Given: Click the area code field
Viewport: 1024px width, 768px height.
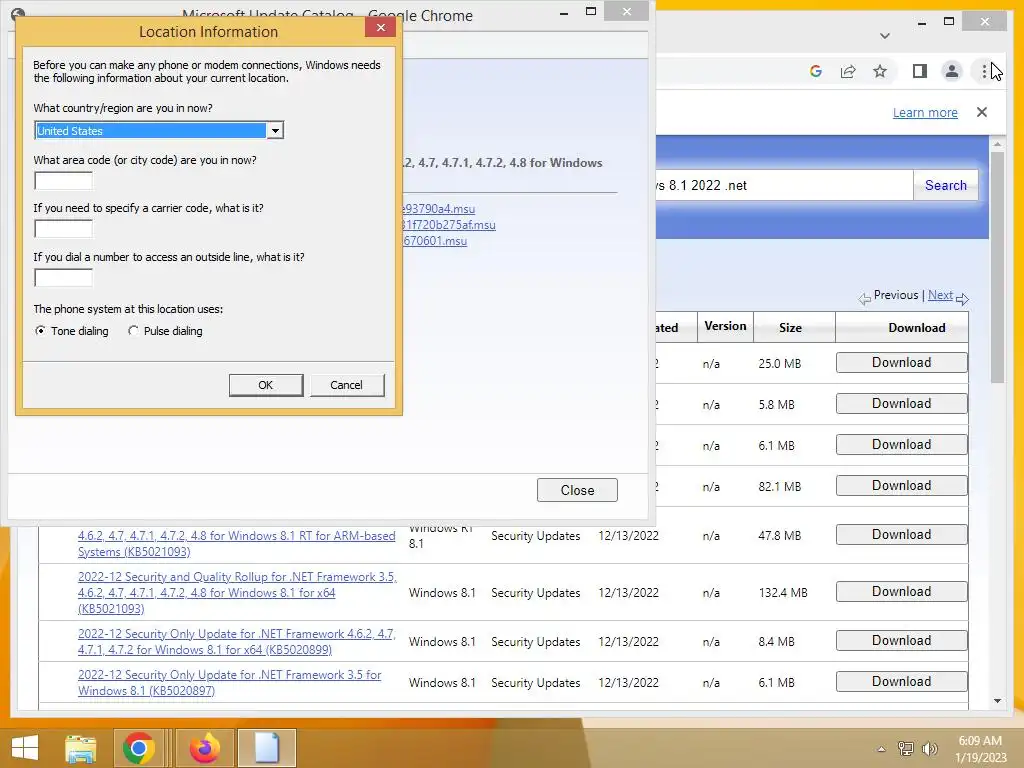Looking at the screenshot, I should (x=63, y=181).
